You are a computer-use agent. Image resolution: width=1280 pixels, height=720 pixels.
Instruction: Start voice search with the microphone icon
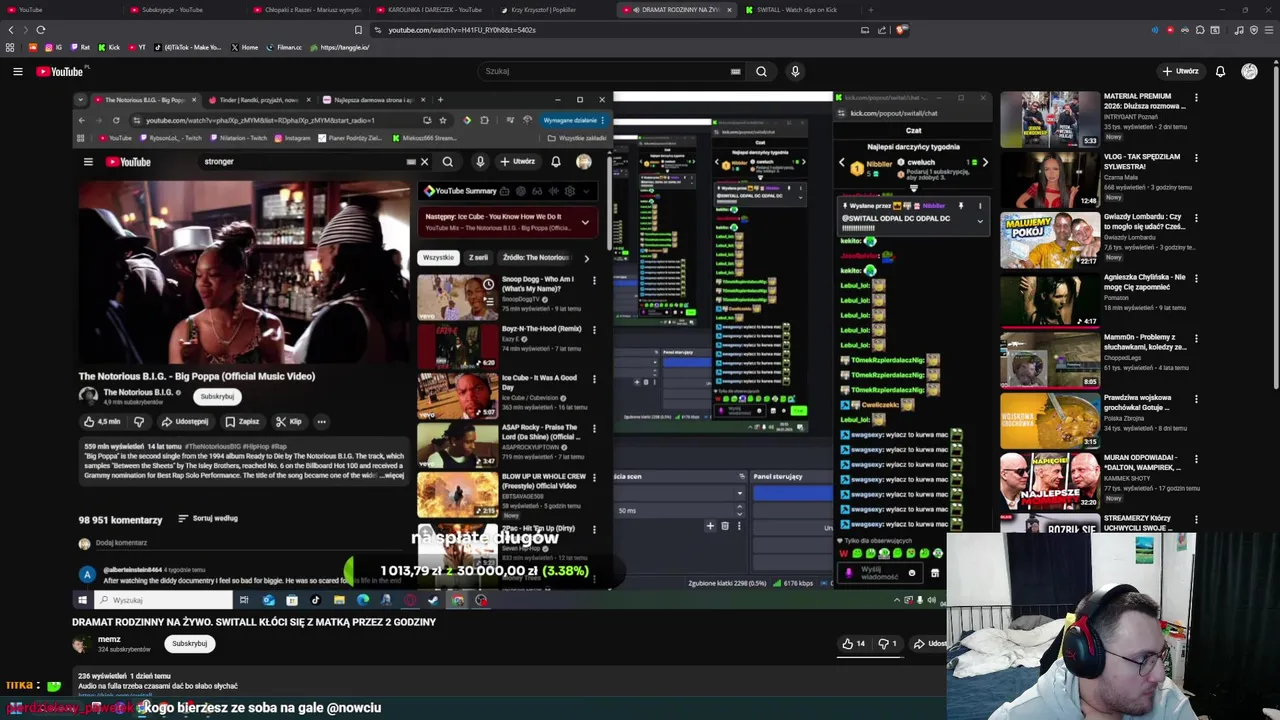[795, 71]
